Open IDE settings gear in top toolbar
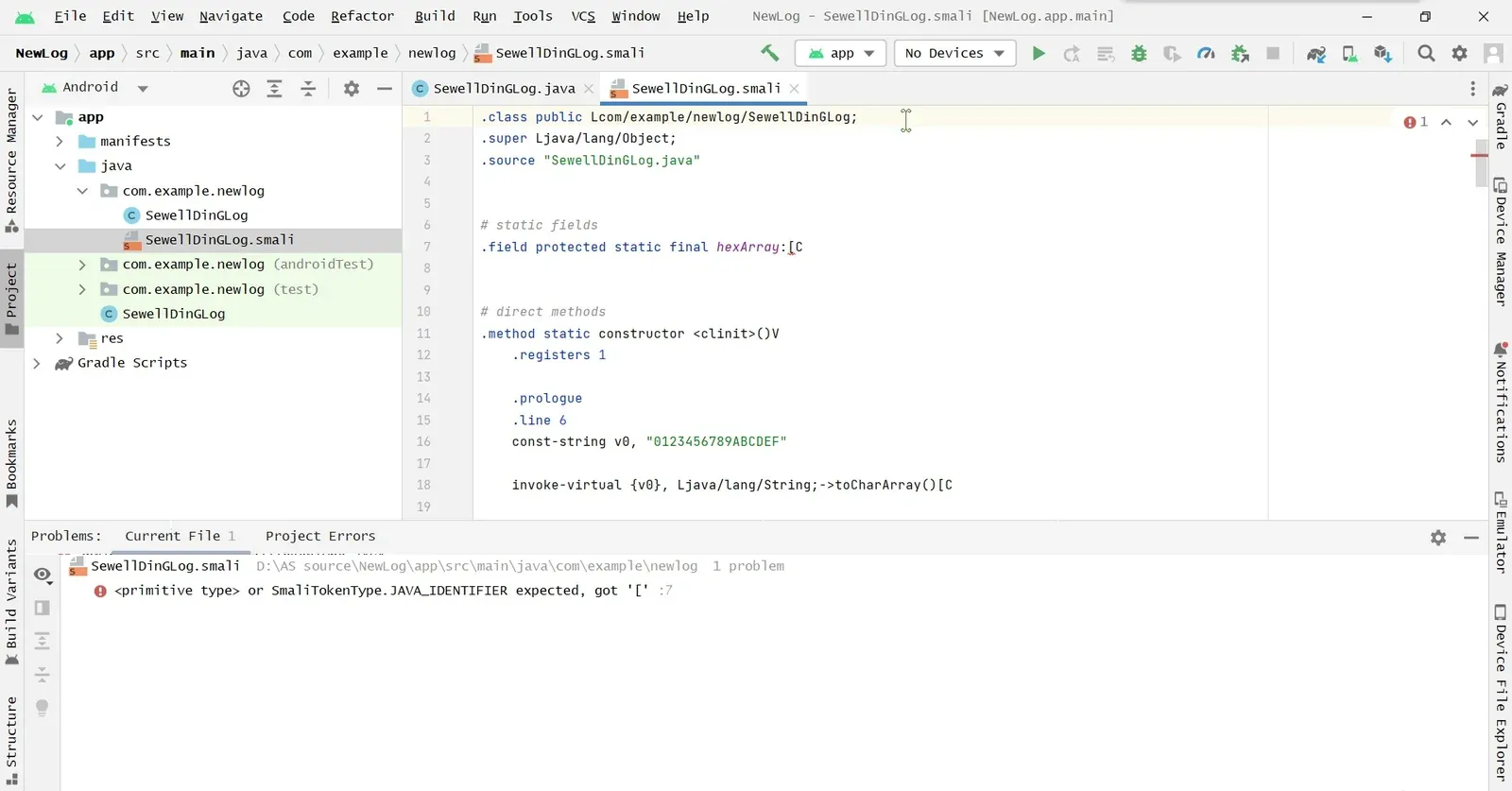 1460,53
